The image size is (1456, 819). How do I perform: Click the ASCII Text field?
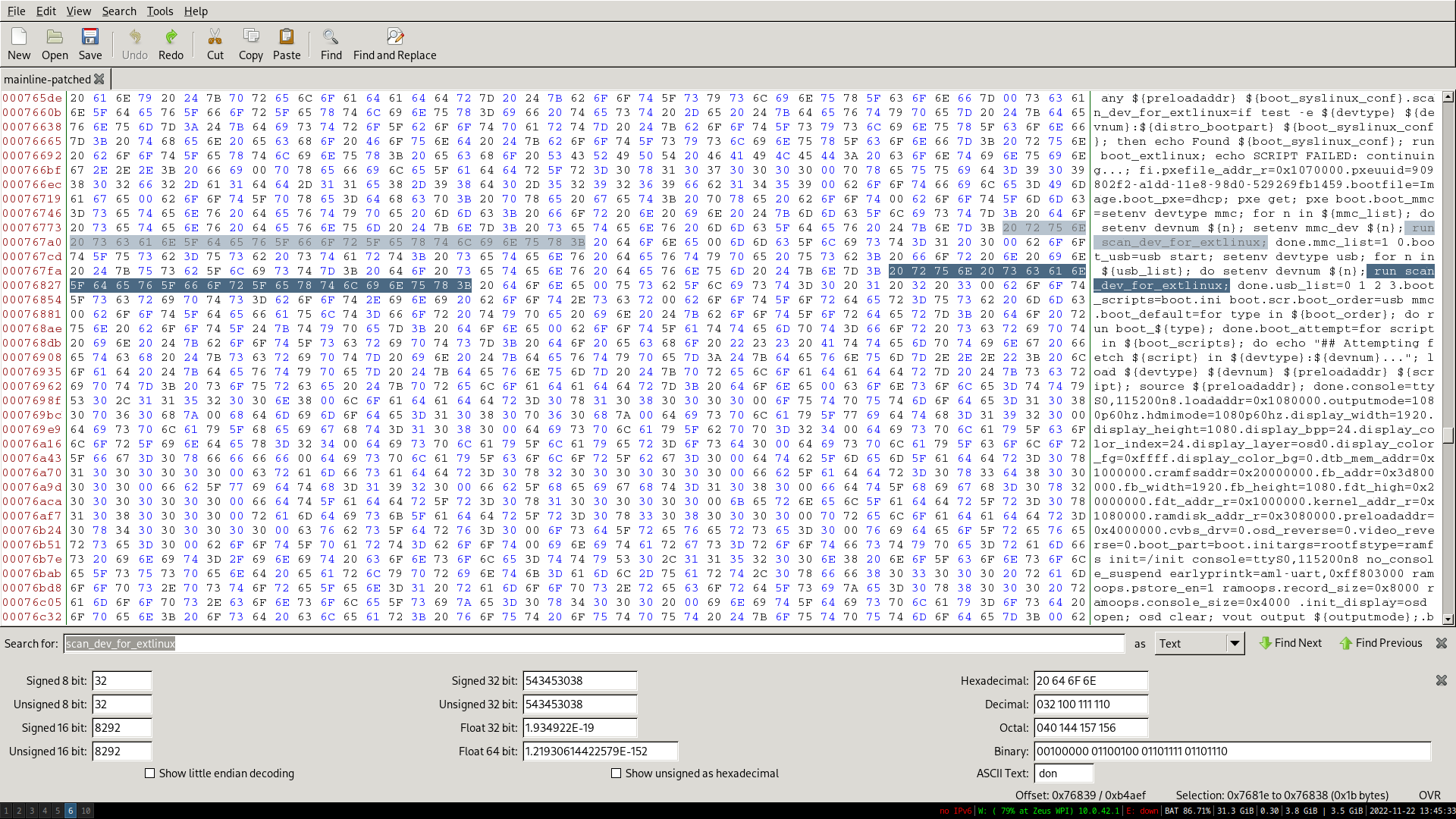click(1064, 773)
